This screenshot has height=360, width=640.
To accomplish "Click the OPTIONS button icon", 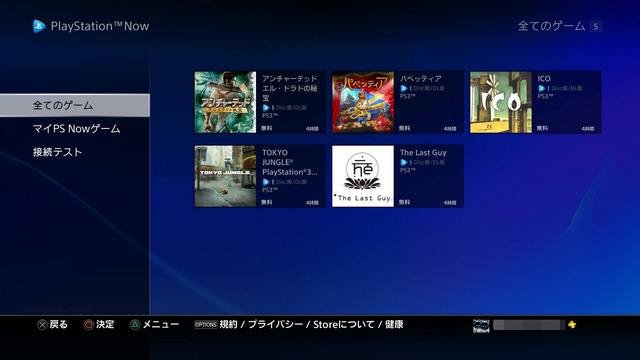I will [x=205, y=325].
